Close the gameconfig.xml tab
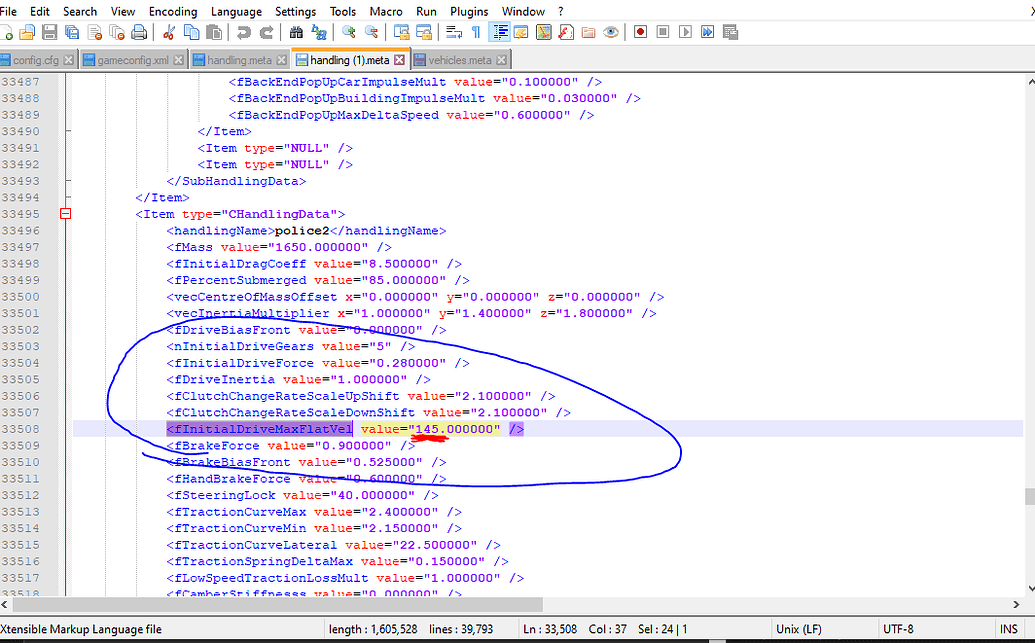1035x643 pixels. pyautogui.click(x=179, y=60)
